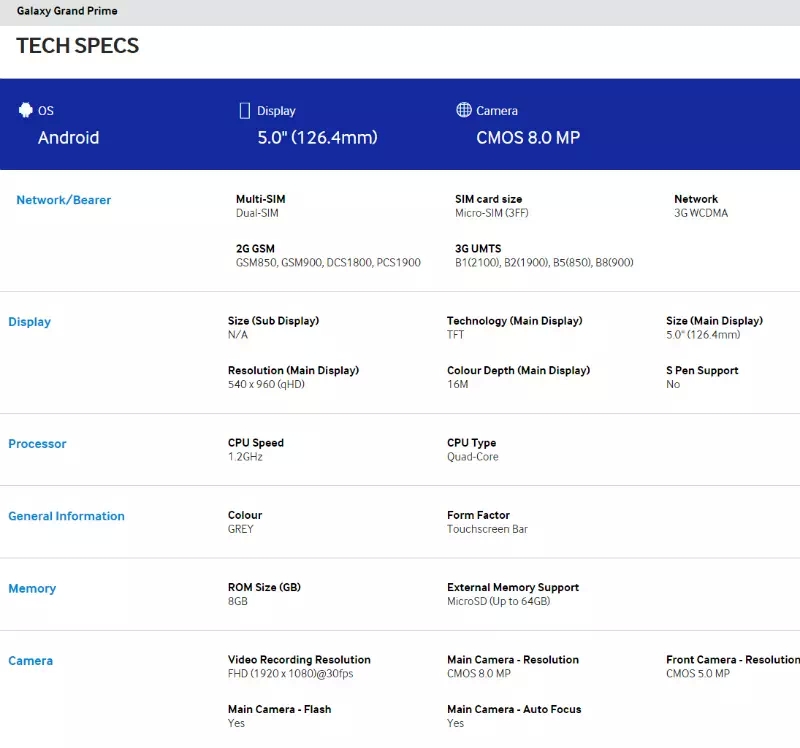Click the "Form Factor" label

coord(479,515)
